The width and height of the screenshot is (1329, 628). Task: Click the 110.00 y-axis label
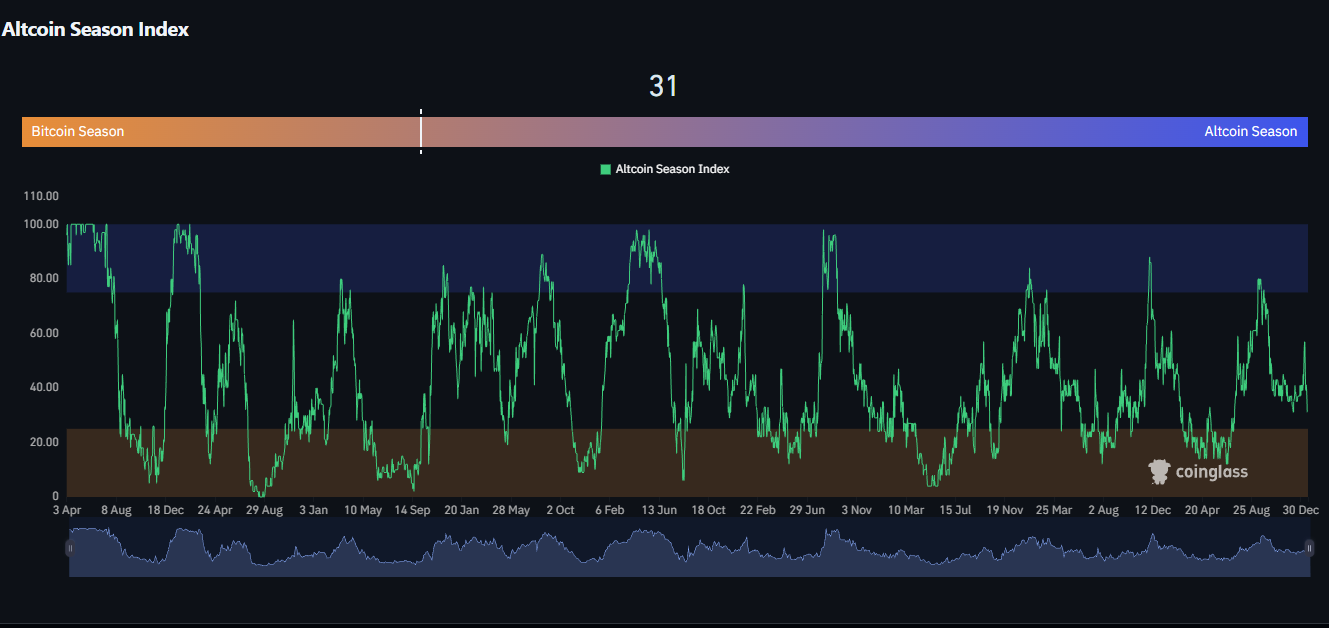pyautogui.click(x=41, y=196)
